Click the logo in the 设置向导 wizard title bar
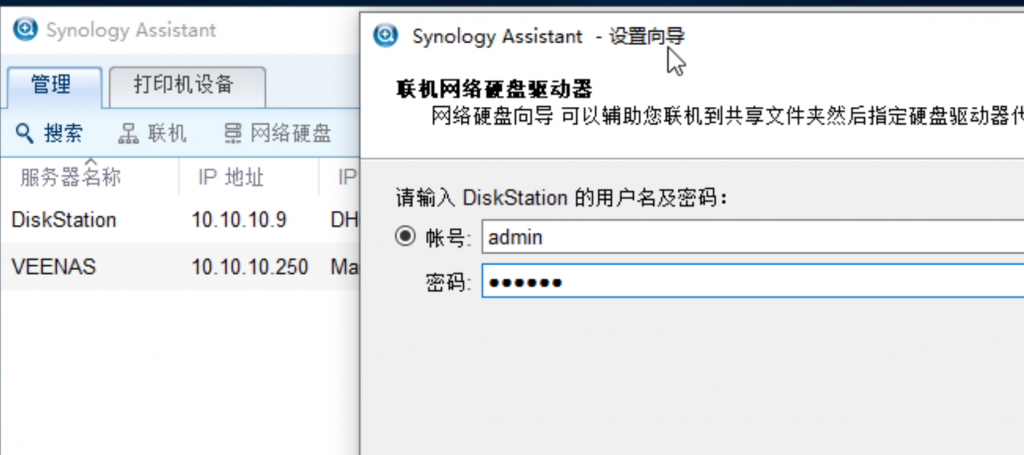 [386, 36]
